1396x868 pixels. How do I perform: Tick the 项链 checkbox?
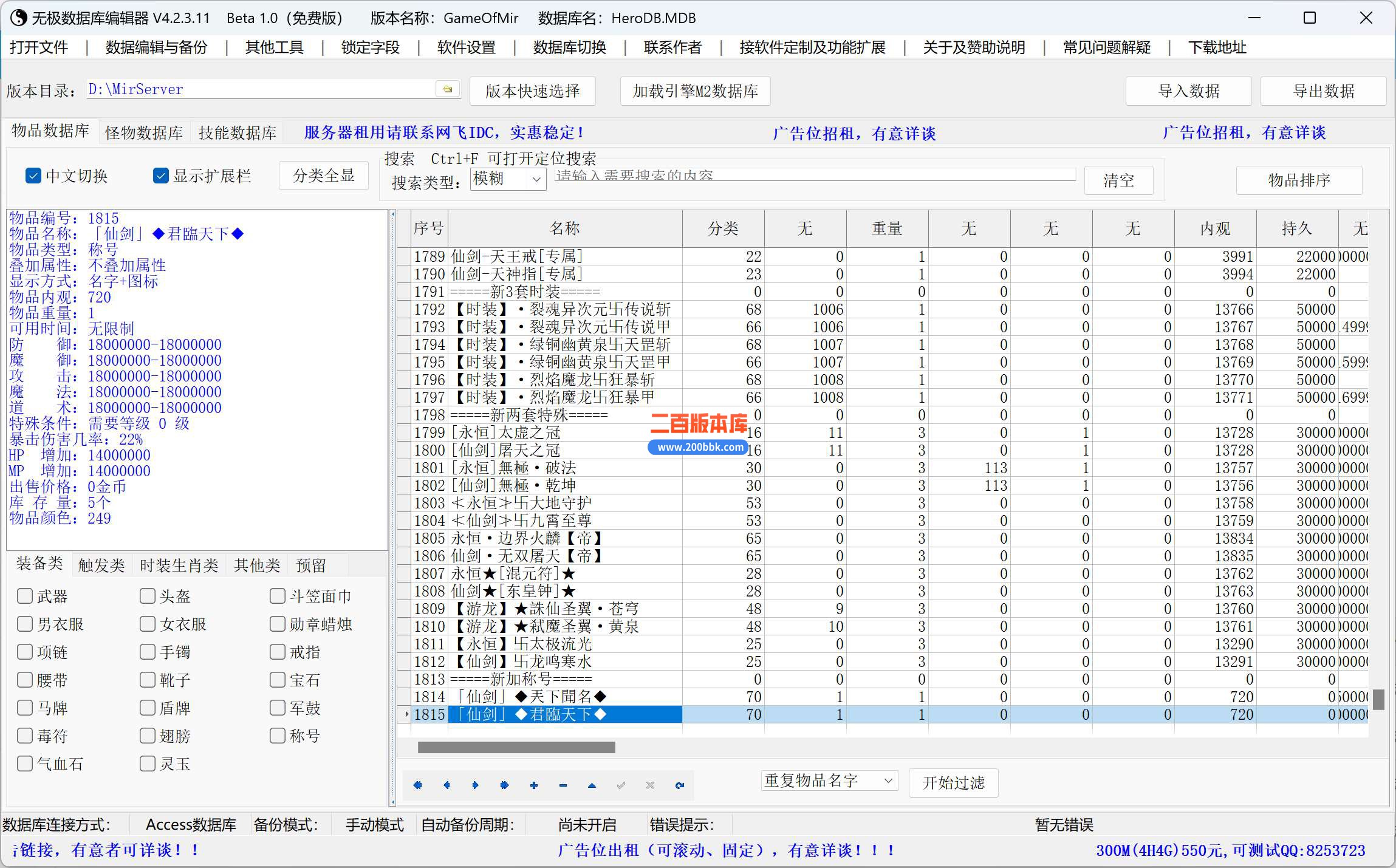(25, 652)
